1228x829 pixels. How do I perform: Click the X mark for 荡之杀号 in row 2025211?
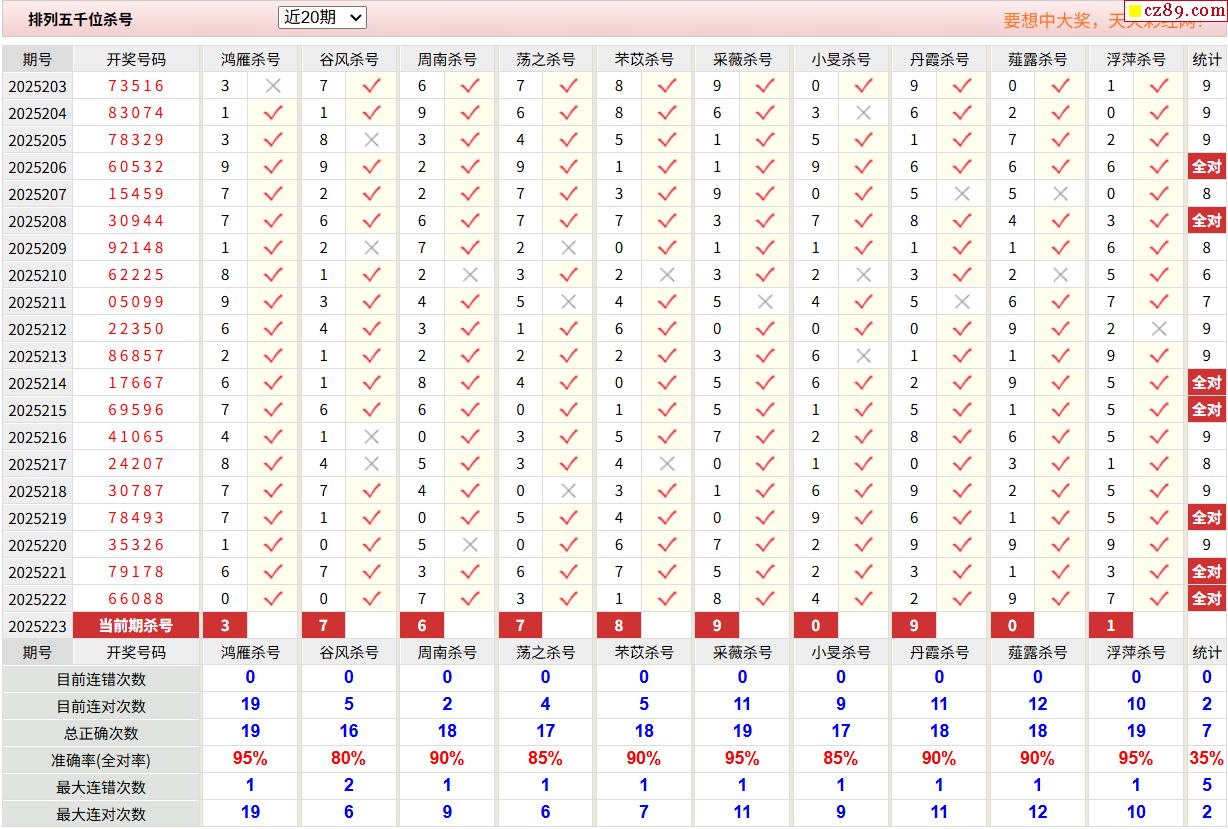pos(569,302)
